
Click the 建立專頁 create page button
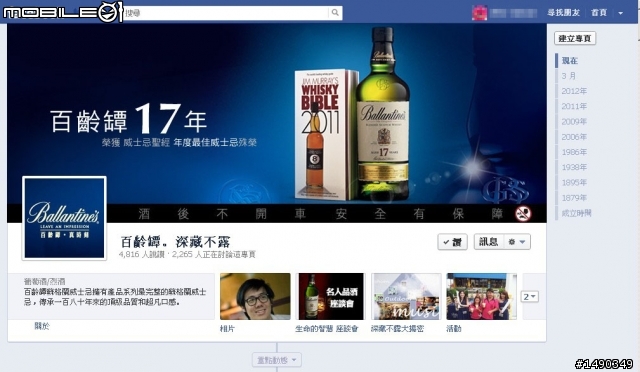click(575, 38)
